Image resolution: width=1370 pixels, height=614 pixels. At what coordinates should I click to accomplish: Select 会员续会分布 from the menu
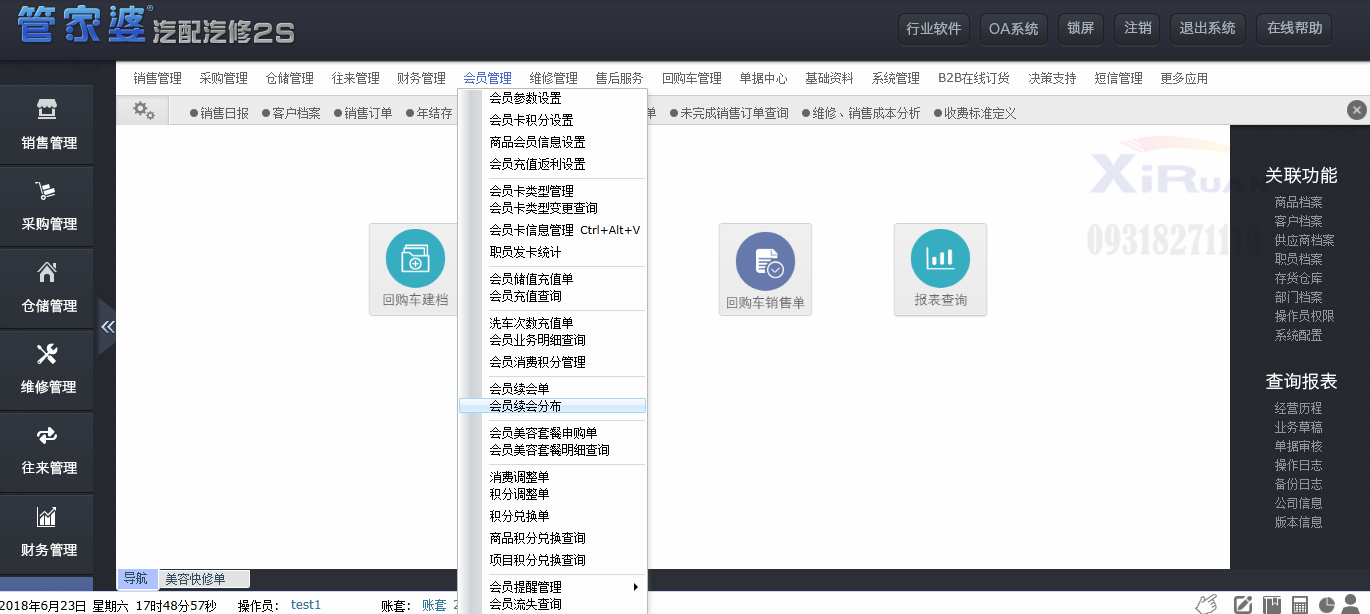(525, 406)
